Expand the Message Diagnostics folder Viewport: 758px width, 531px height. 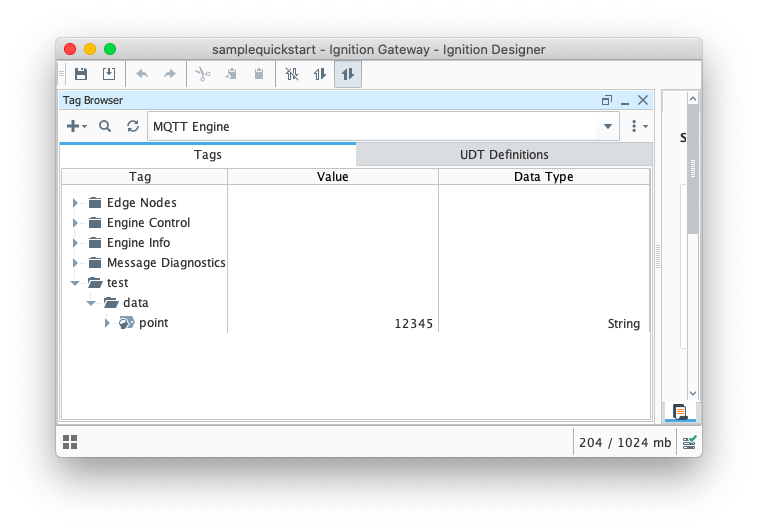75,263
